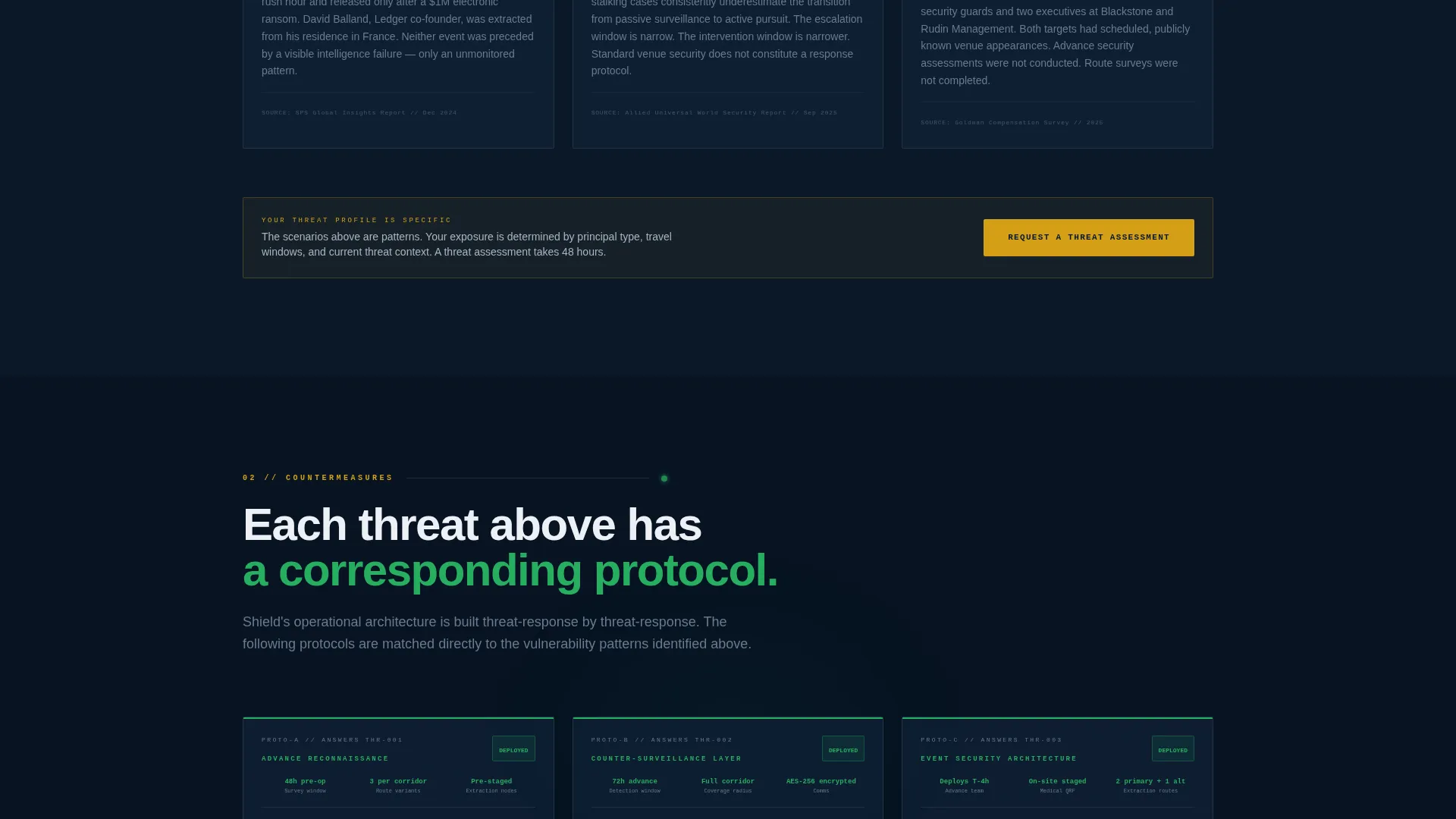Click the green 'a corresponding protocol.' heading line
Viewport: 1456px width, 819px height.
coord(510,570)
